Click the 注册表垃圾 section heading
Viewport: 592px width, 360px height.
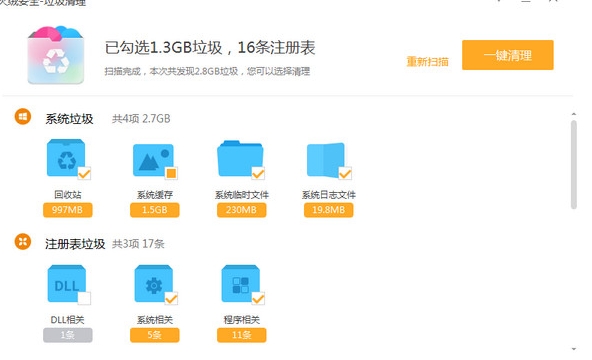tap(75, 244)
